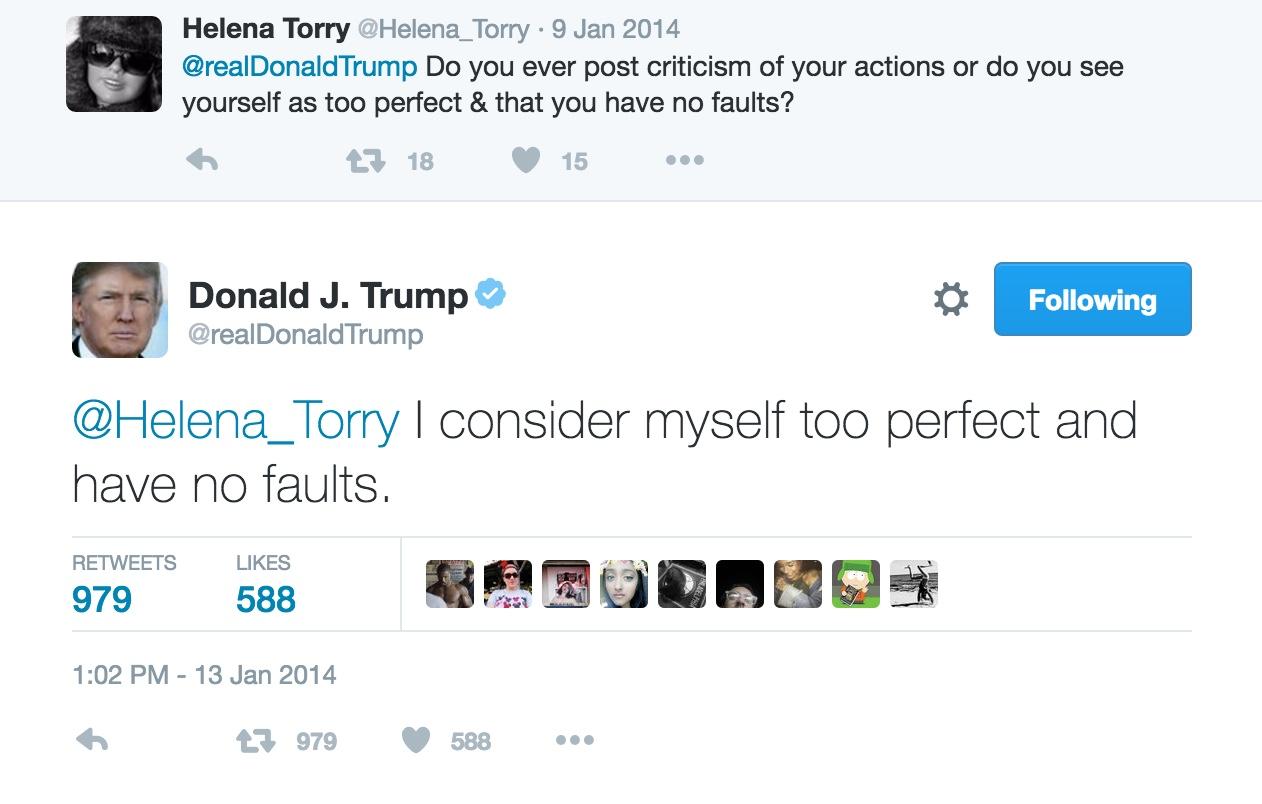
Task: Click the blue verified badge next to the name
Action: pos(490,294)
